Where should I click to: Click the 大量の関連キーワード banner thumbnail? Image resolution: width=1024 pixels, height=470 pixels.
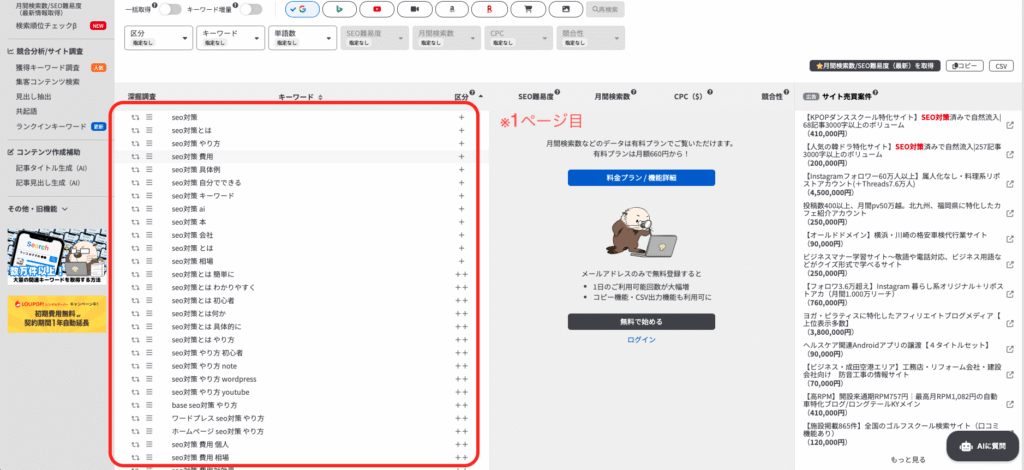pos(57,257)
